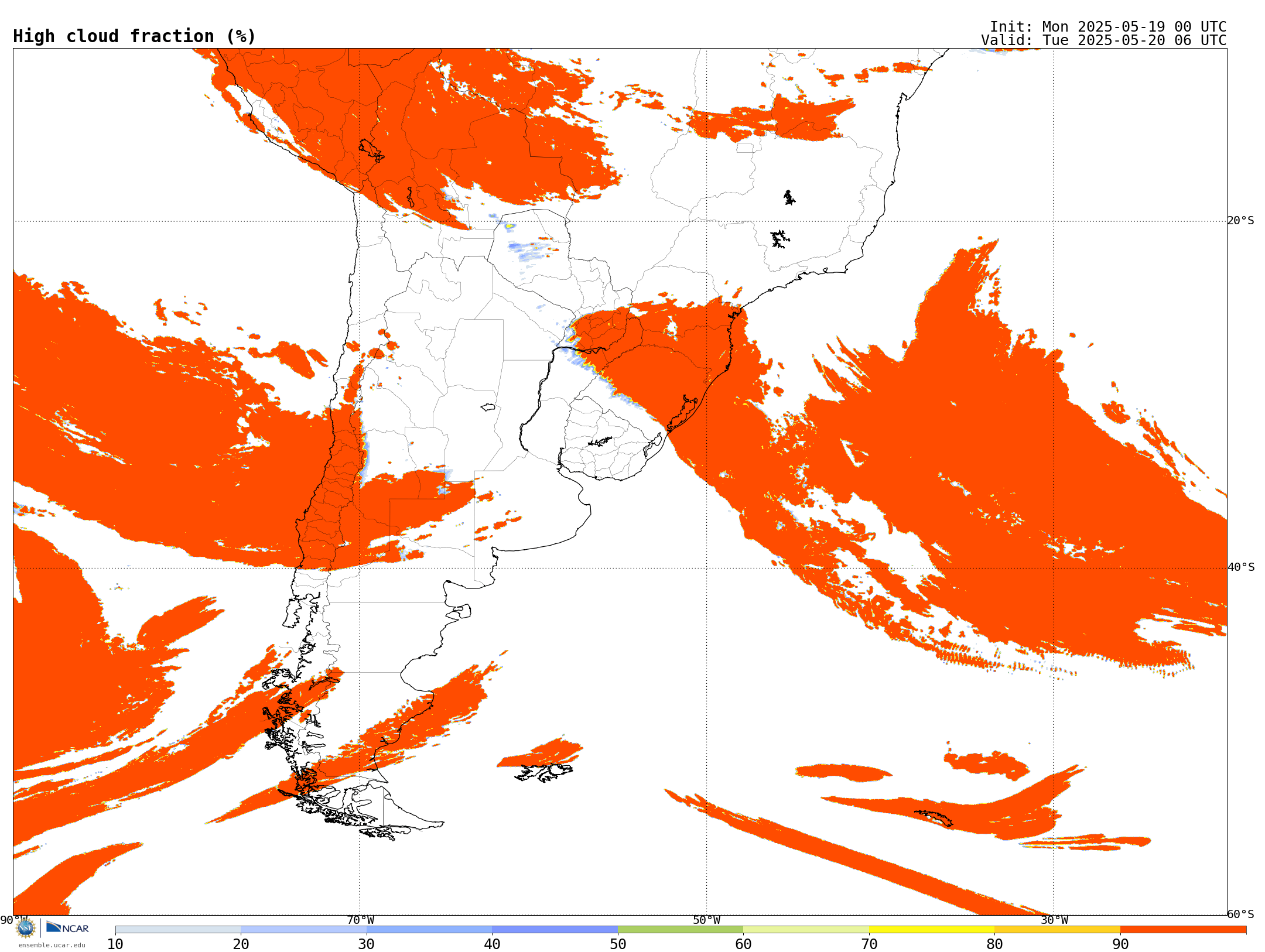Click Lake Titicaca outline on map
The width and height of the screenshot is (1265, 952).
(x=371, y=150)
